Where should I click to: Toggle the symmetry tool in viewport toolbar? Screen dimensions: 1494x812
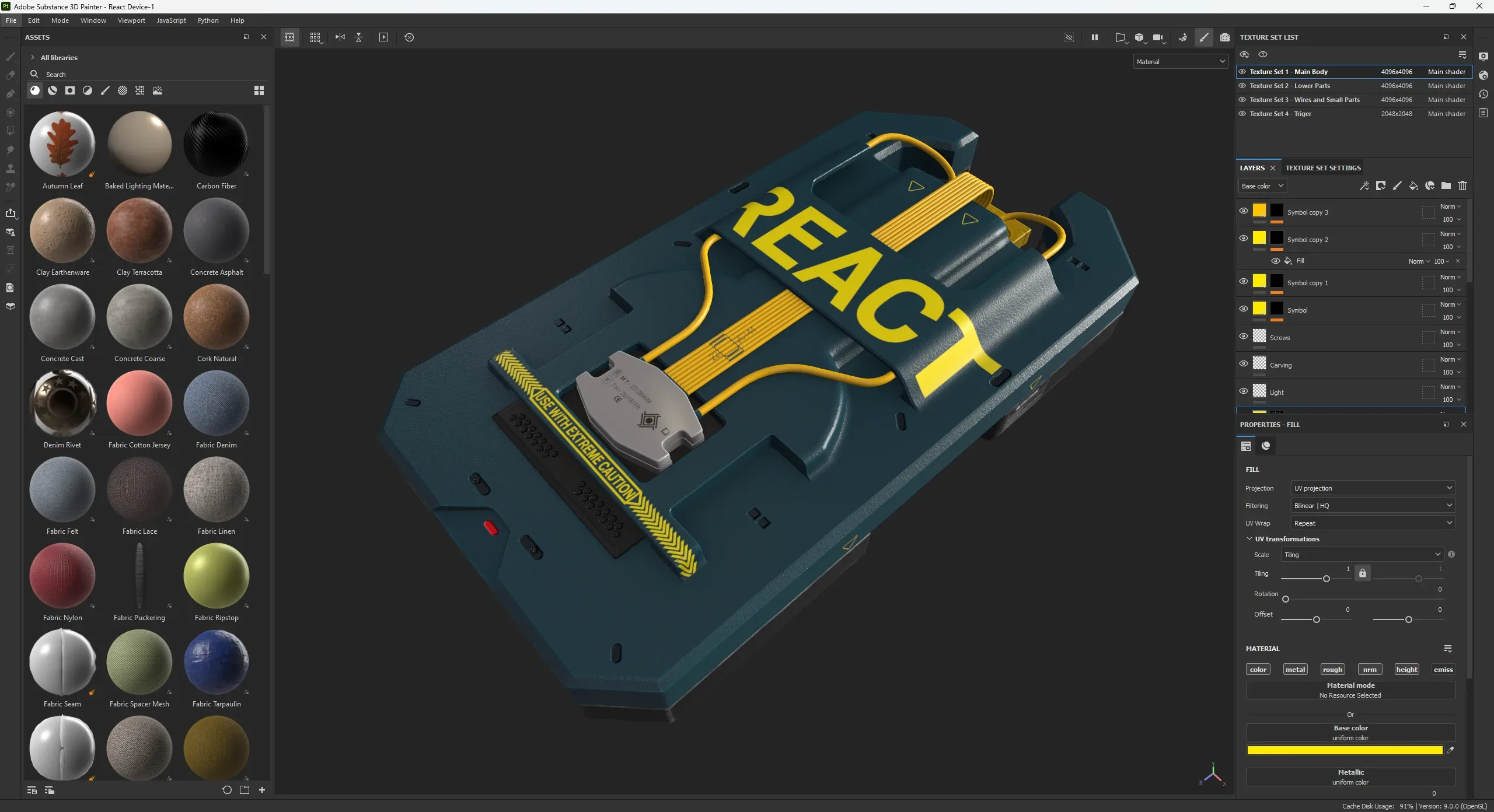point(340,37)
